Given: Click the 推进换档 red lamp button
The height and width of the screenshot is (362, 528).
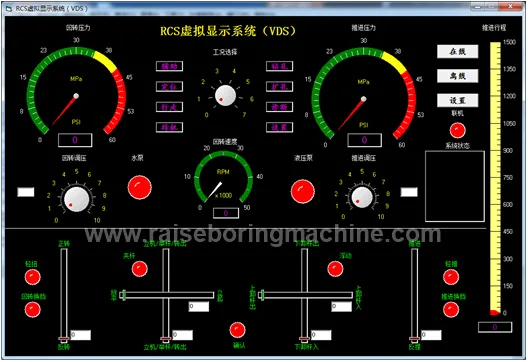Looking at the screenshot, I should pyautogui.click(x=451, y=309).
